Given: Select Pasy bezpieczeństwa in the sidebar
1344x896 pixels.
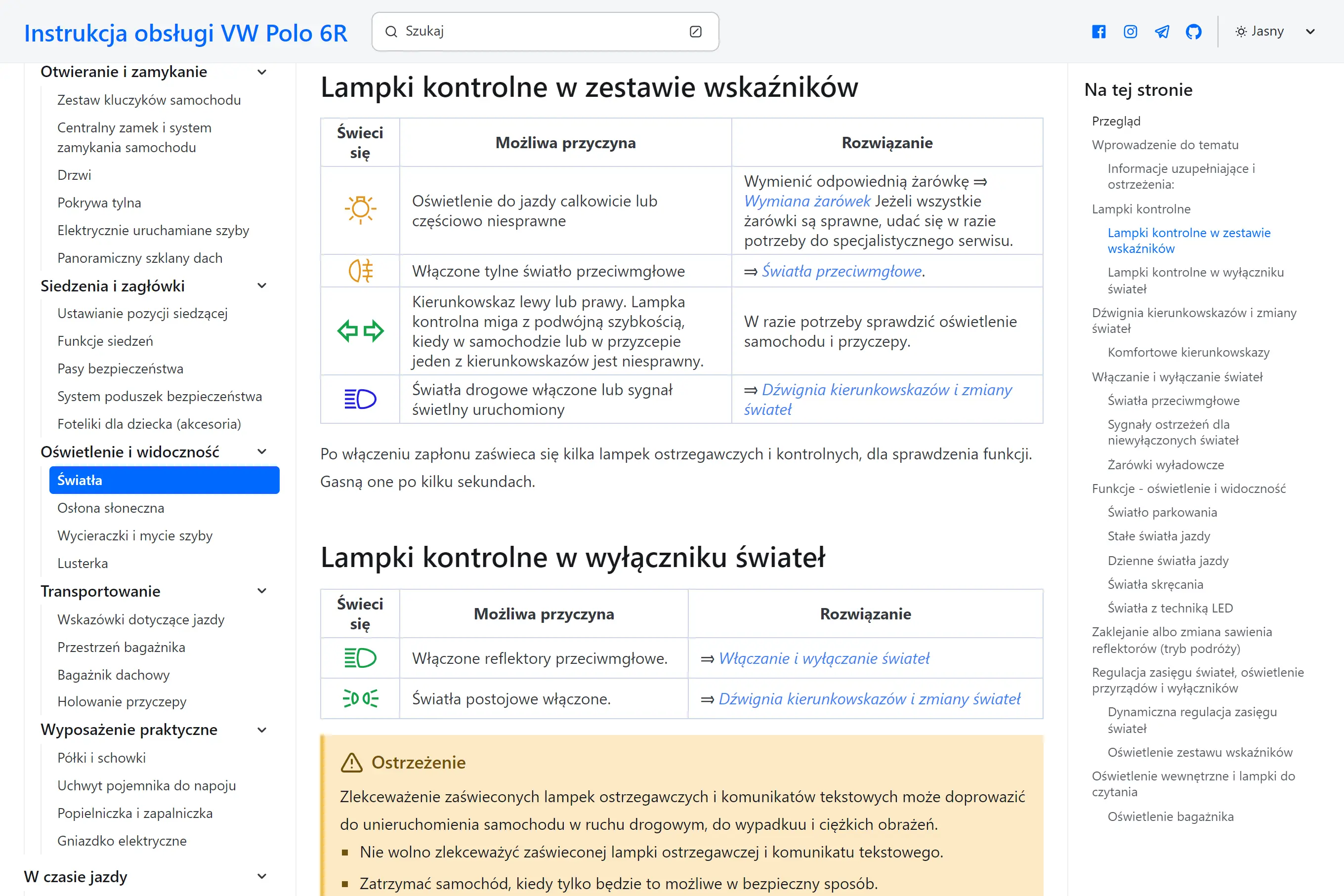Looking at the screenshot, I should pos(120,368).
